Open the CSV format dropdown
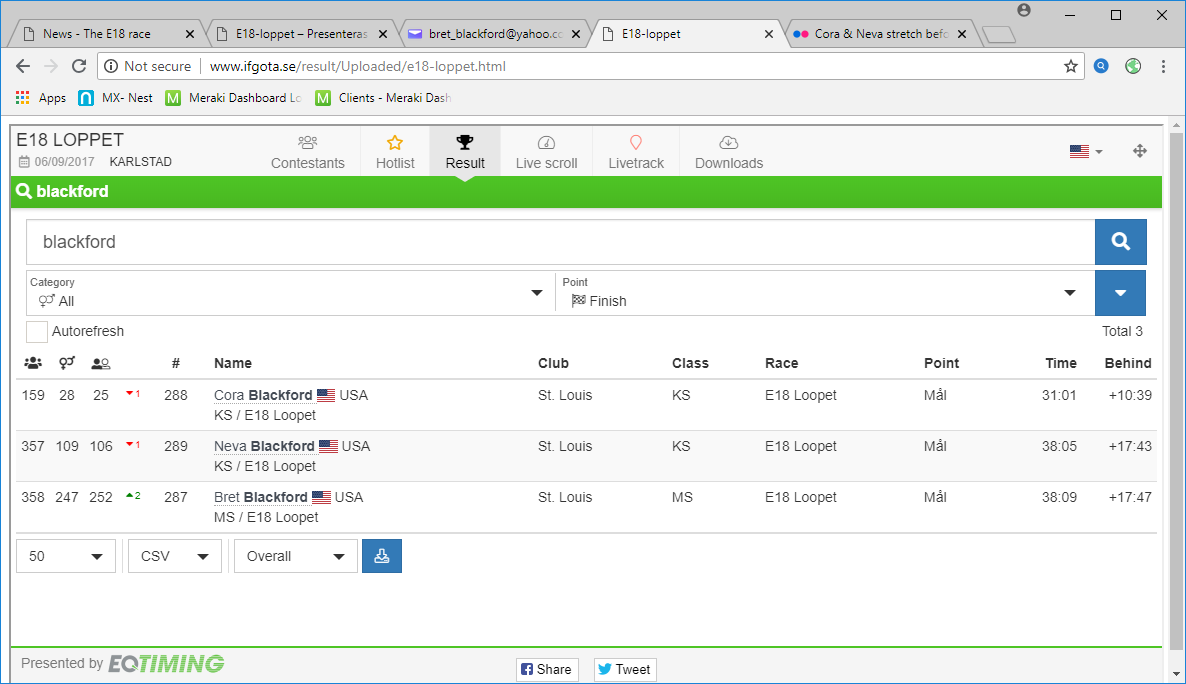 coord(175,556)
